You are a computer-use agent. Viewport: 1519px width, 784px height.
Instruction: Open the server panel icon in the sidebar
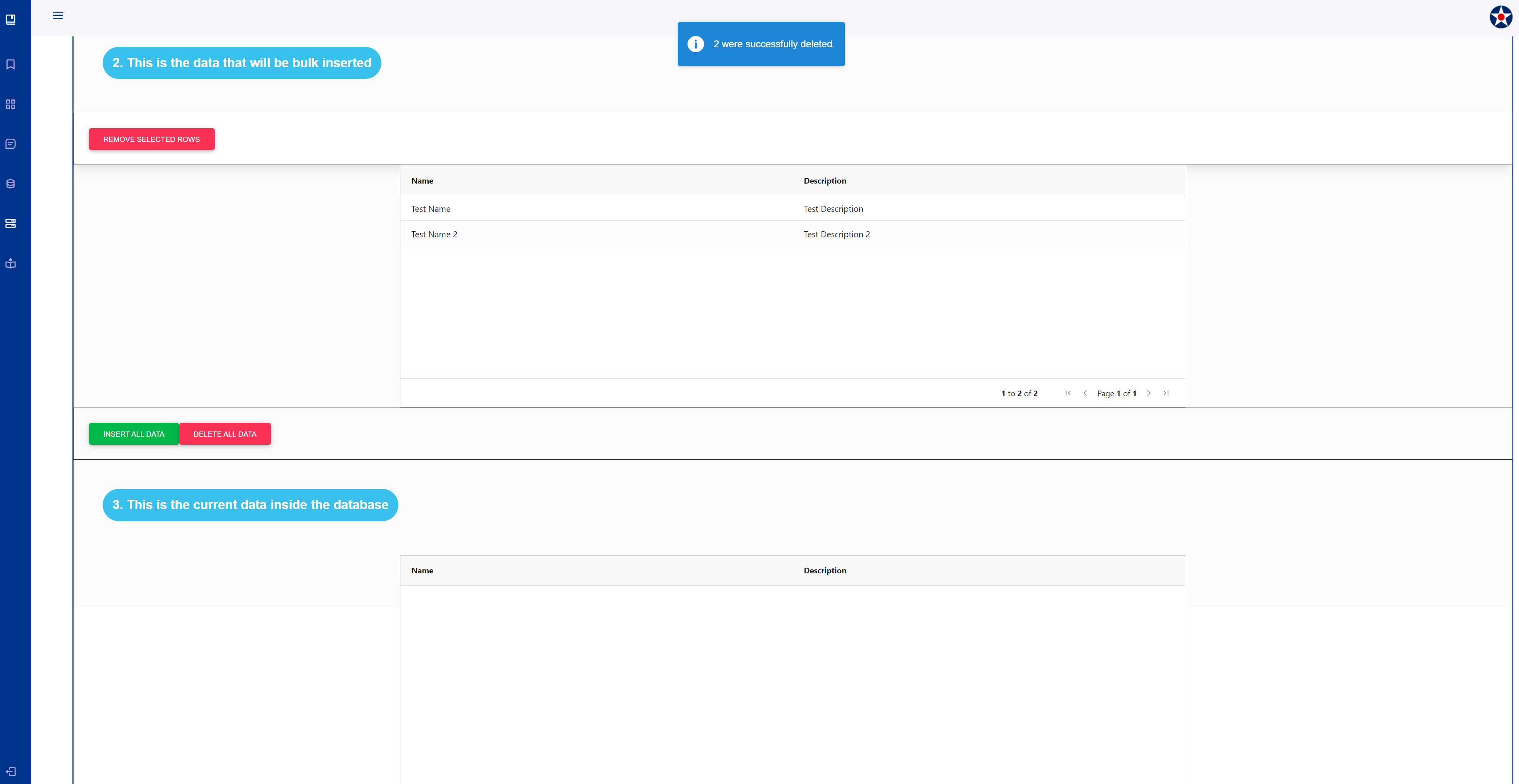[11, 224]
